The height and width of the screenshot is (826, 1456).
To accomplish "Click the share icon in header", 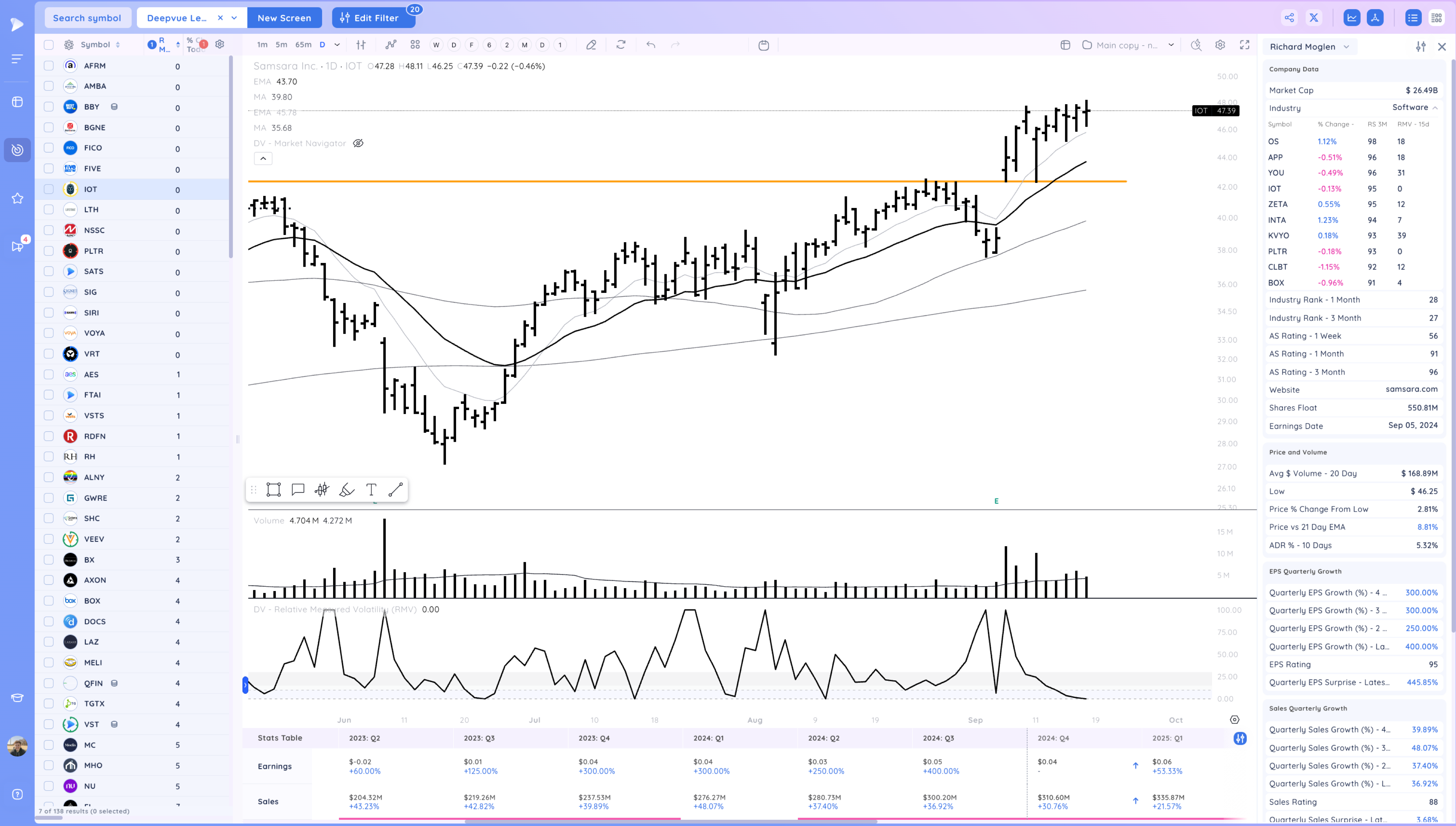I will click(1289, 17).
